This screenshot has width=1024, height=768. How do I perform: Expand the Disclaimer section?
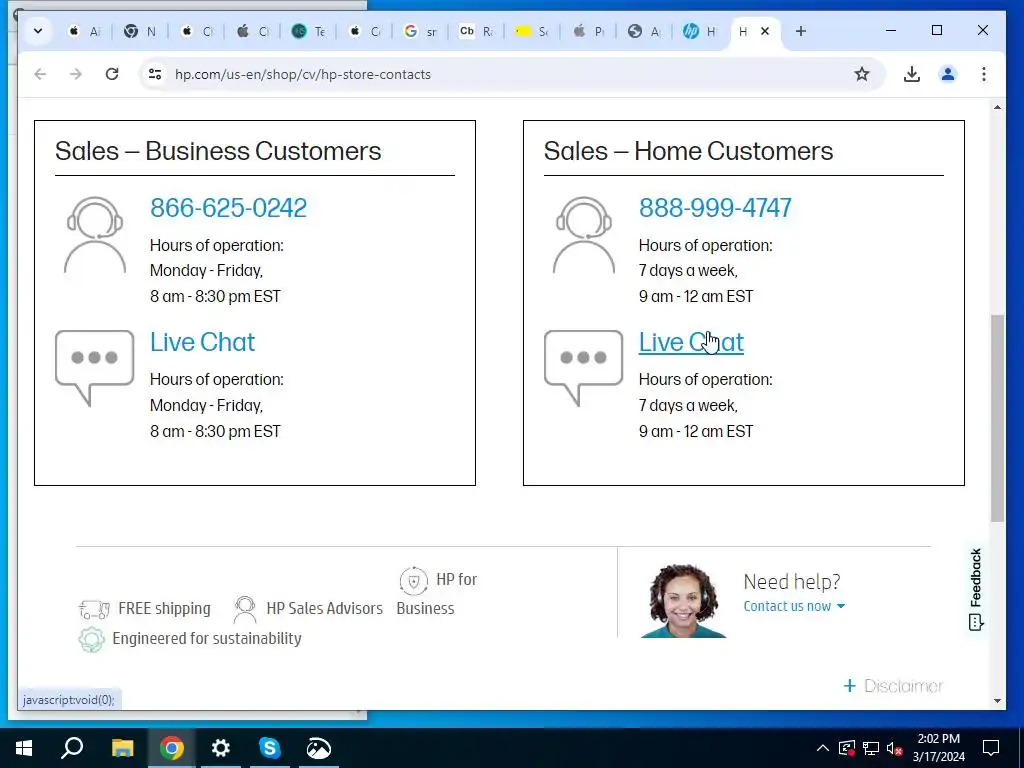point(893,686)
